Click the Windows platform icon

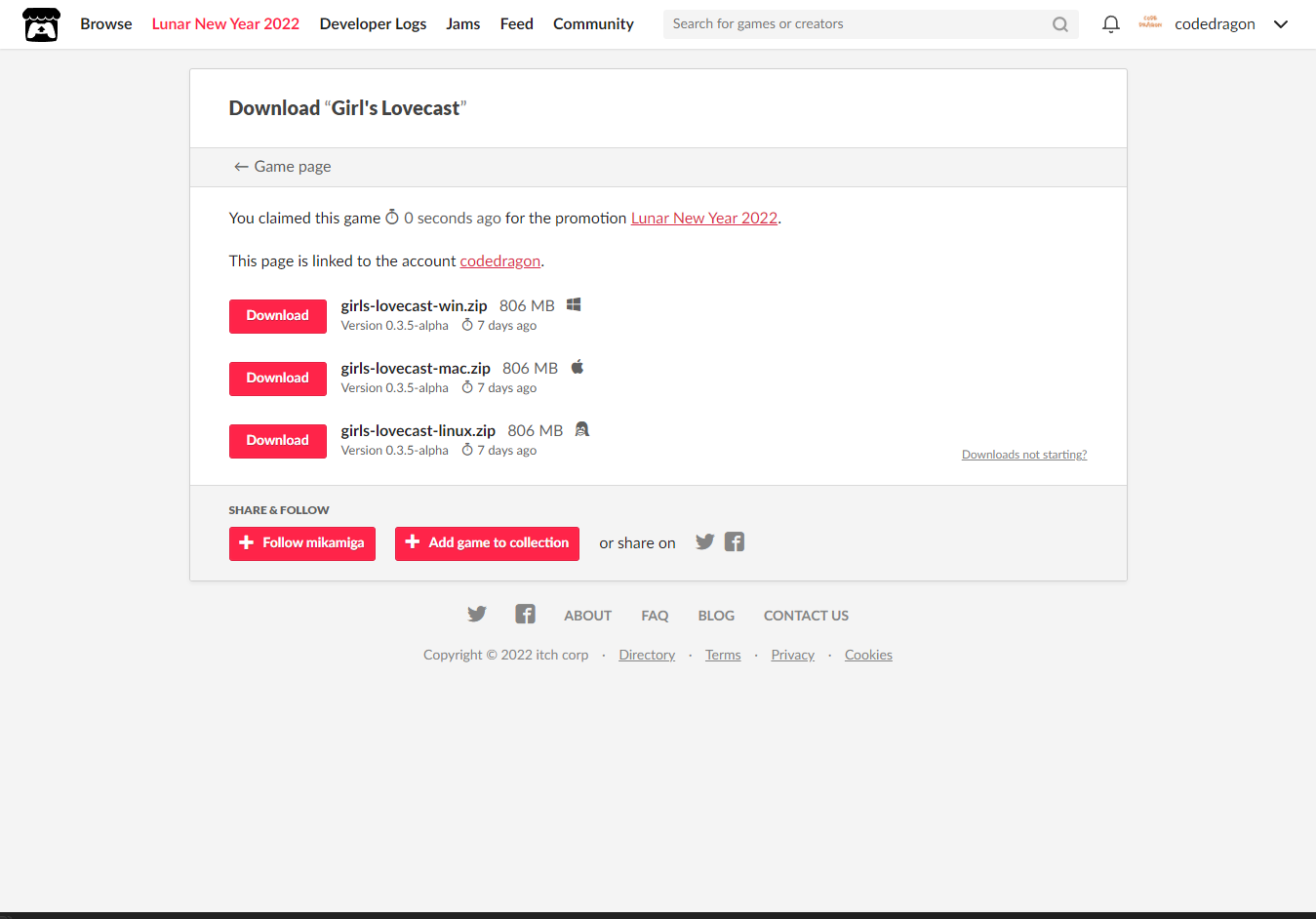click(x=574, y=304)
